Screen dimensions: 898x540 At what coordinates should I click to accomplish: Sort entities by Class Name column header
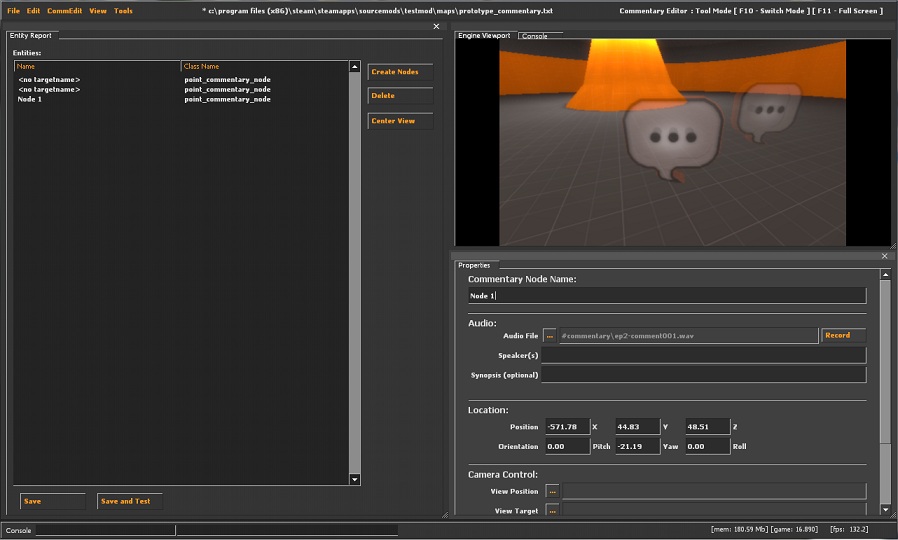265,66
